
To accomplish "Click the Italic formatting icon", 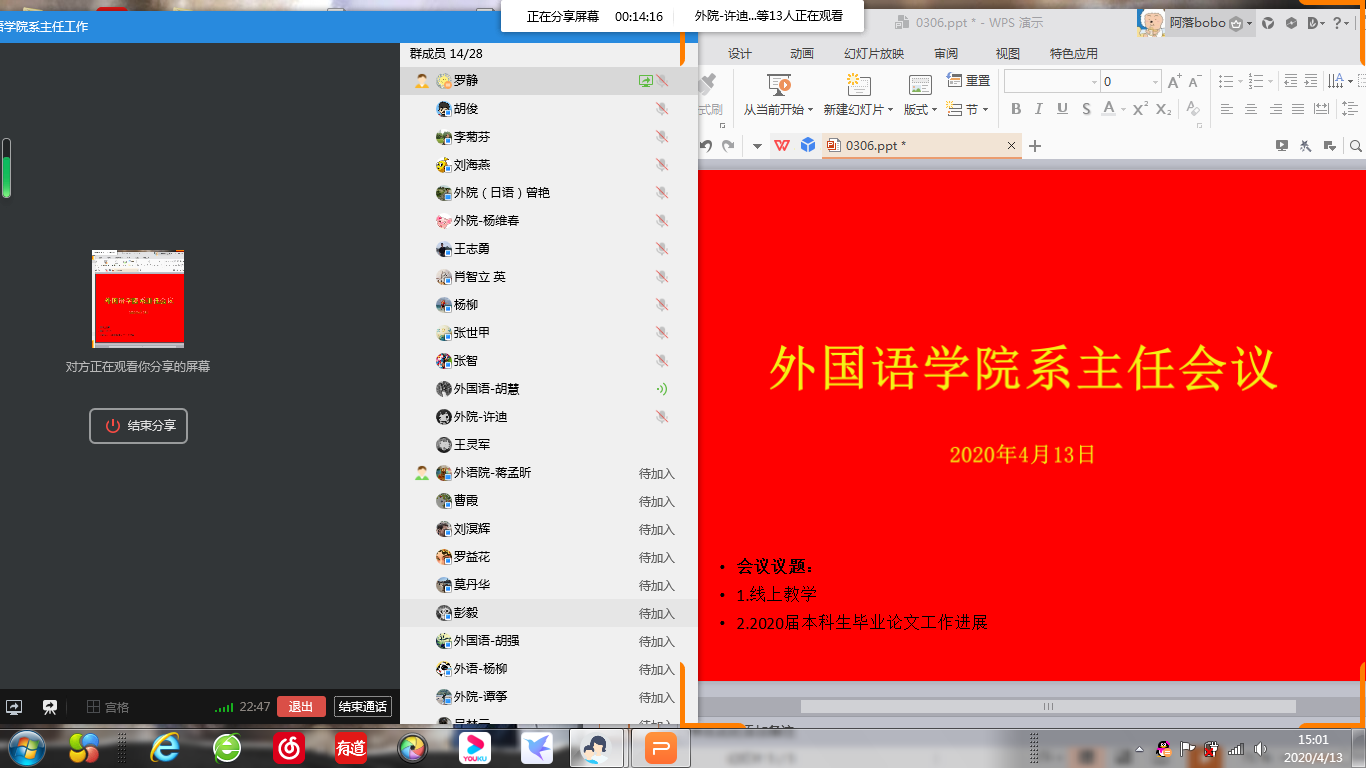I will coord(1039,109).
